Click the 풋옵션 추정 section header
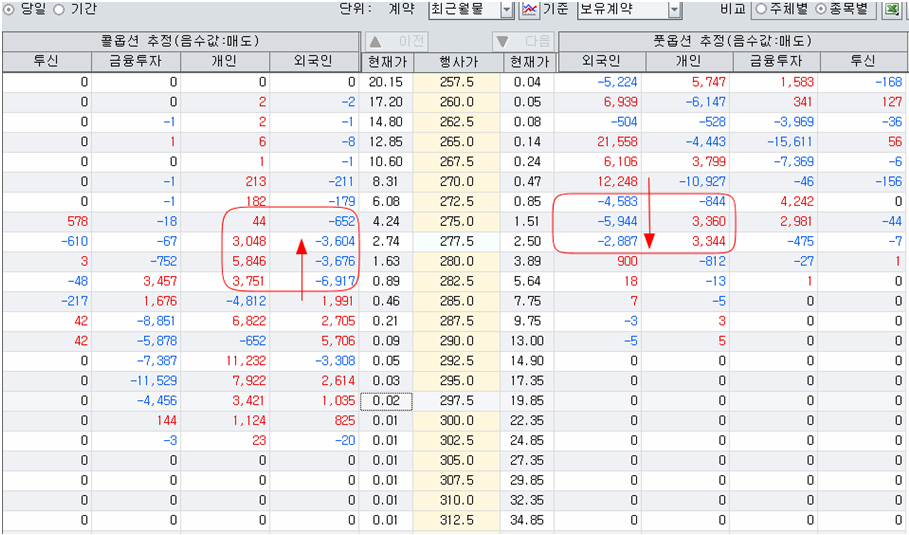The height and width of the screenshot is (535, 909). click(732, 42)
